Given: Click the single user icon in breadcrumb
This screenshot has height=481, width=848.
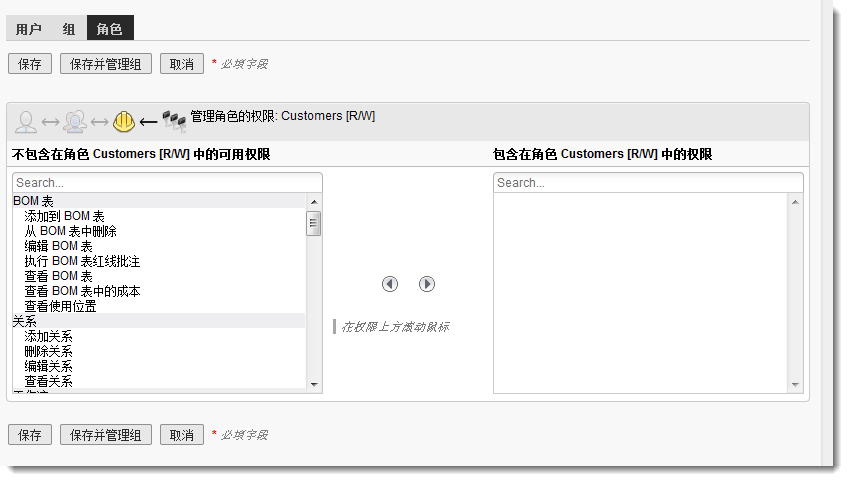Looking at the screenshot, I should pos(25,122).
